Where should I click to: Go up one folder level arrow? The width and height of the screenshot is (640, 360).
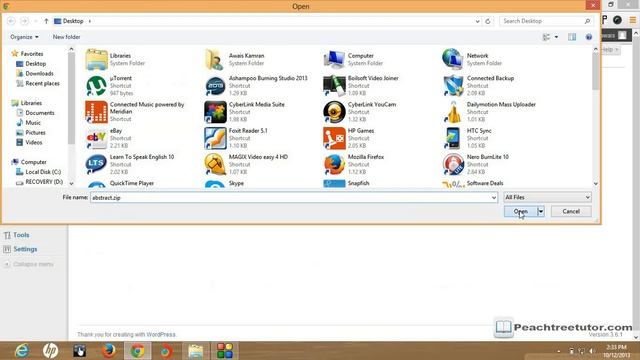coord(46,21)
